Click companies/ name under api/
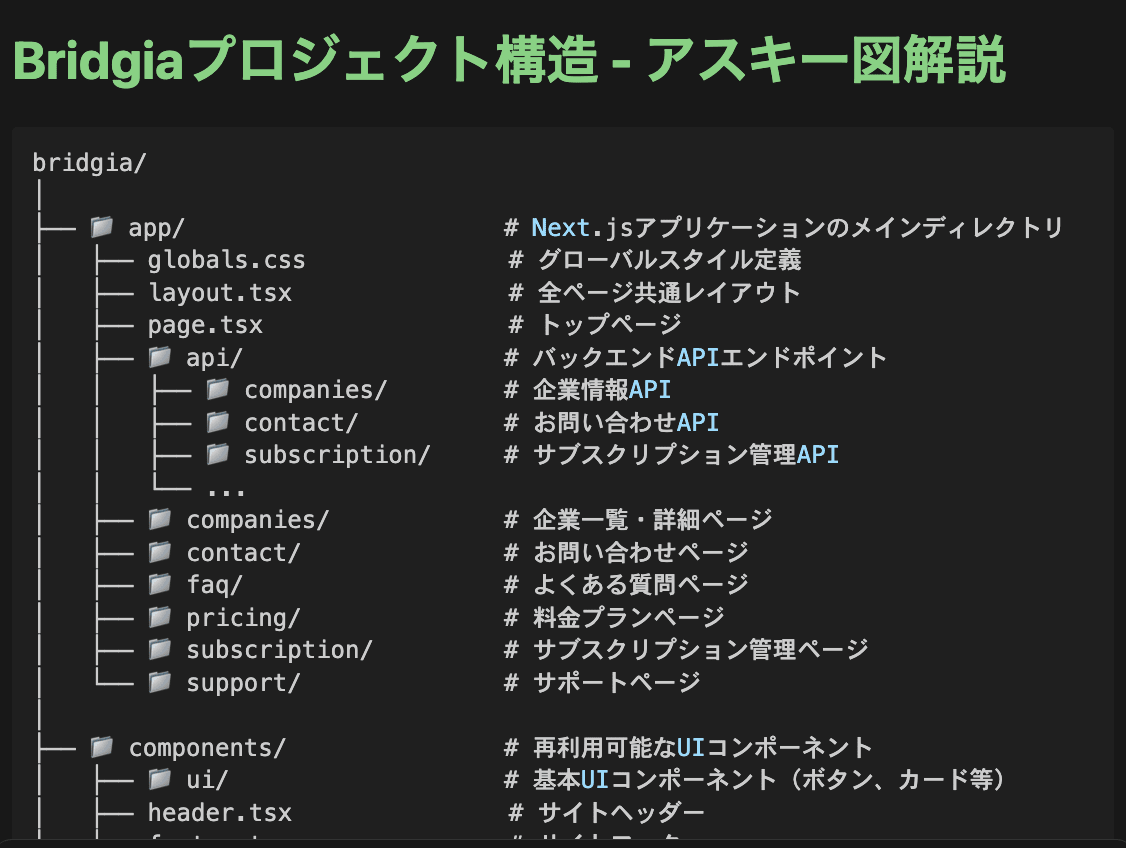The width and height of the screenshot is (1126, 848). [316, 390]
